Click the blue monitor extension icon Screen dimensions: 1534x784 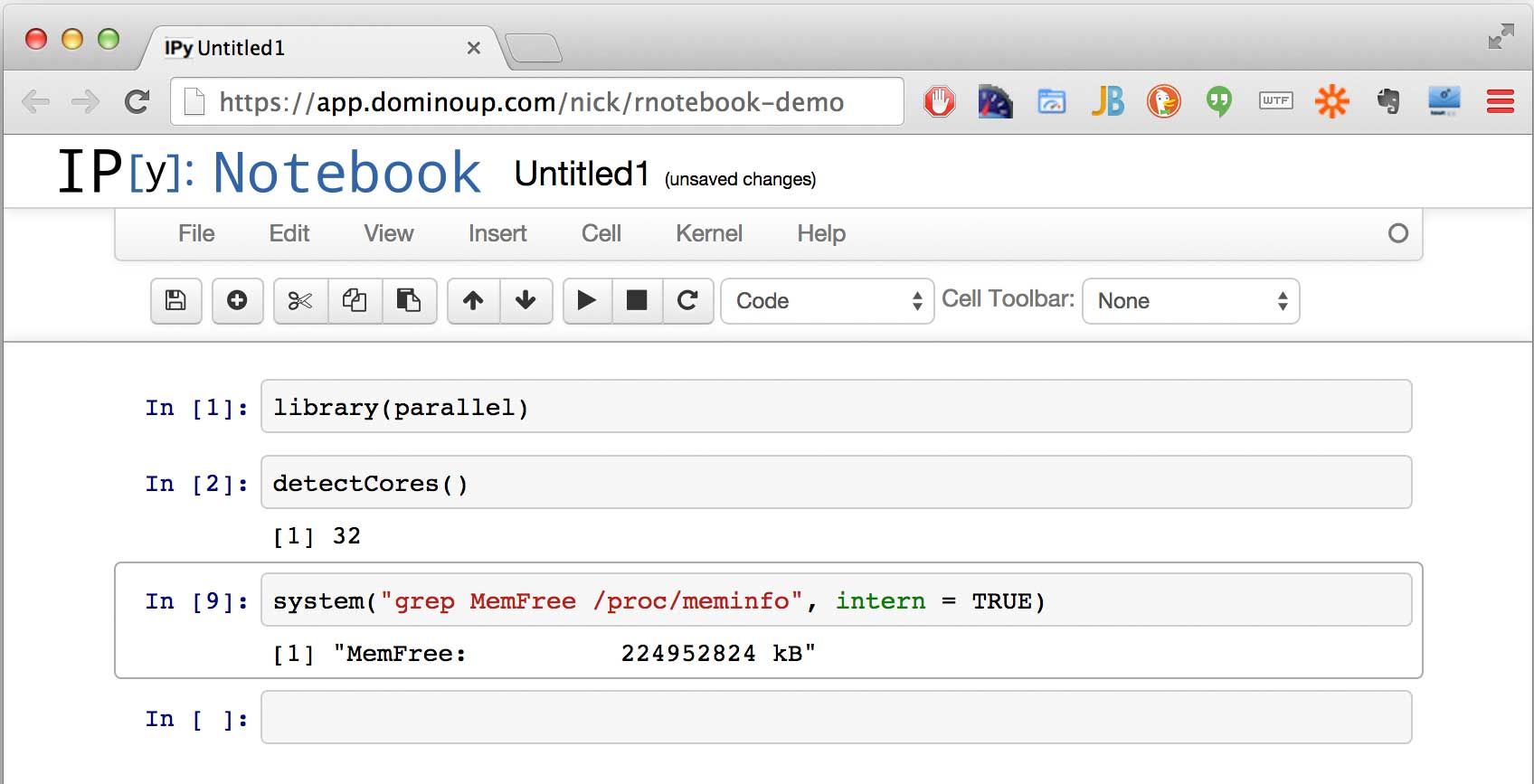tap(1444, 101)
